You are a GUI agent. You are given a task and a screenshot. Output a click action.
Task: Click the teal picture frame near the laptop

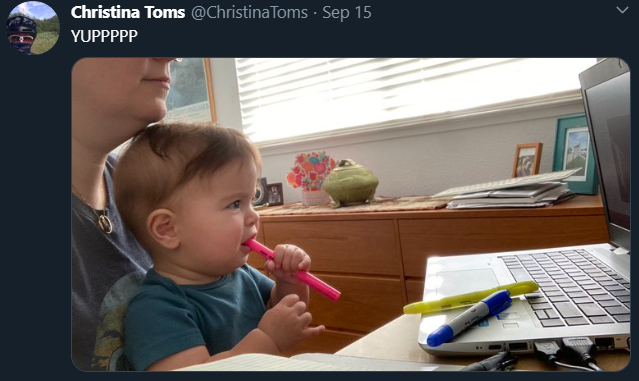(x=575, y=153)
